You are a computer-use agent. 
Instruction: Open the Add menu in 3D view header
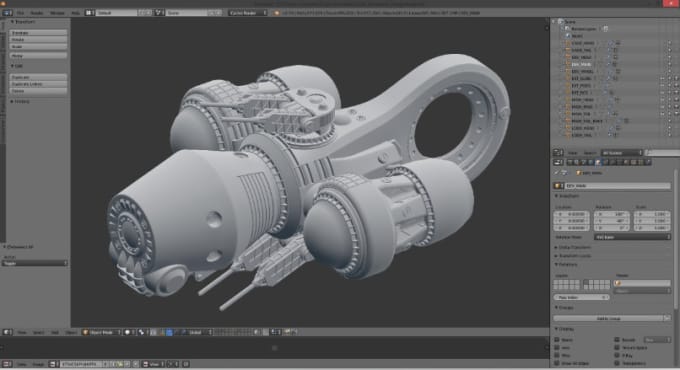coord(55,332)
